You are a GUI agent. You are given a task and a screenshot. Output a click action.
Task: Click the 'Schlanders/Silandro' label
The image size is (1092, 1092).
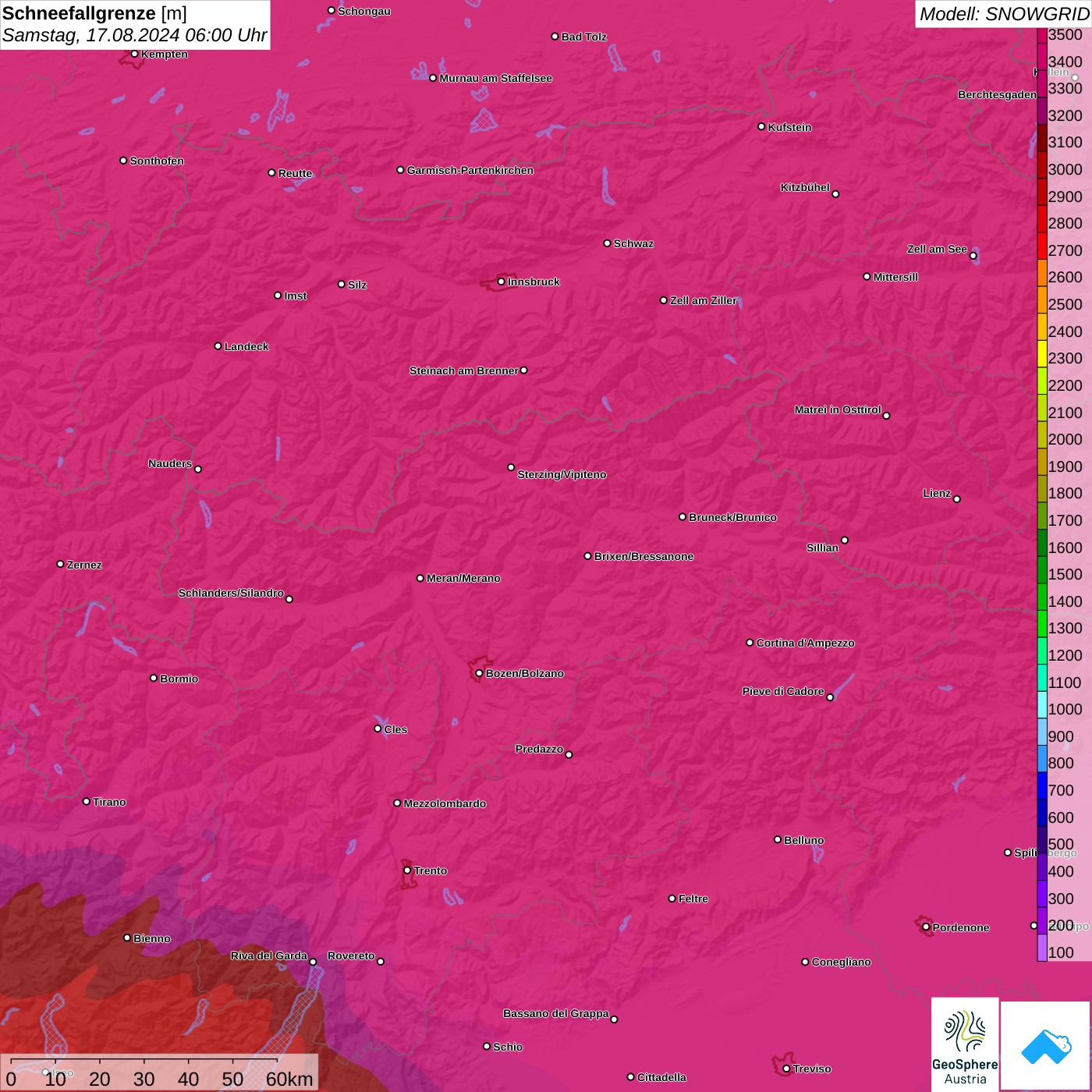click(x=232, y=593)
